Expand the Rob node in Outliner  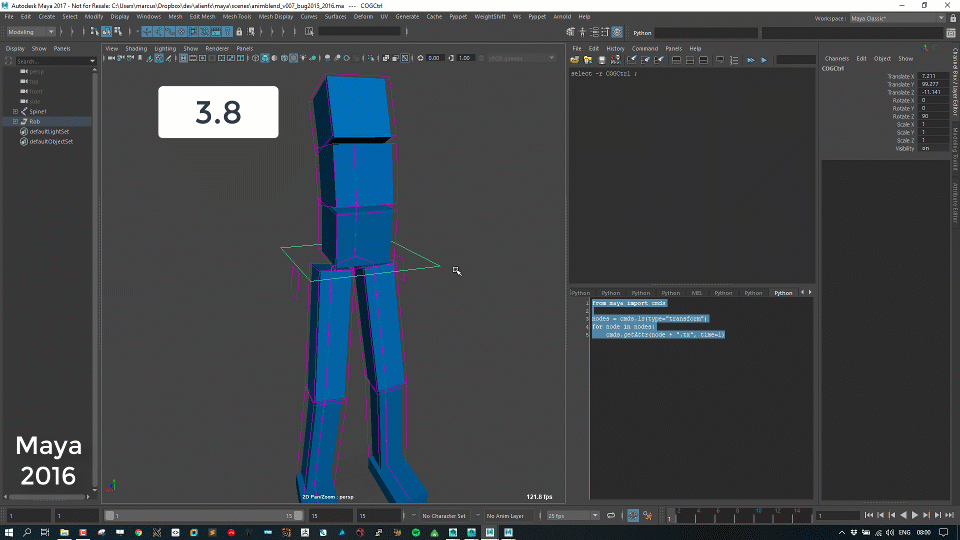point(15,121)
